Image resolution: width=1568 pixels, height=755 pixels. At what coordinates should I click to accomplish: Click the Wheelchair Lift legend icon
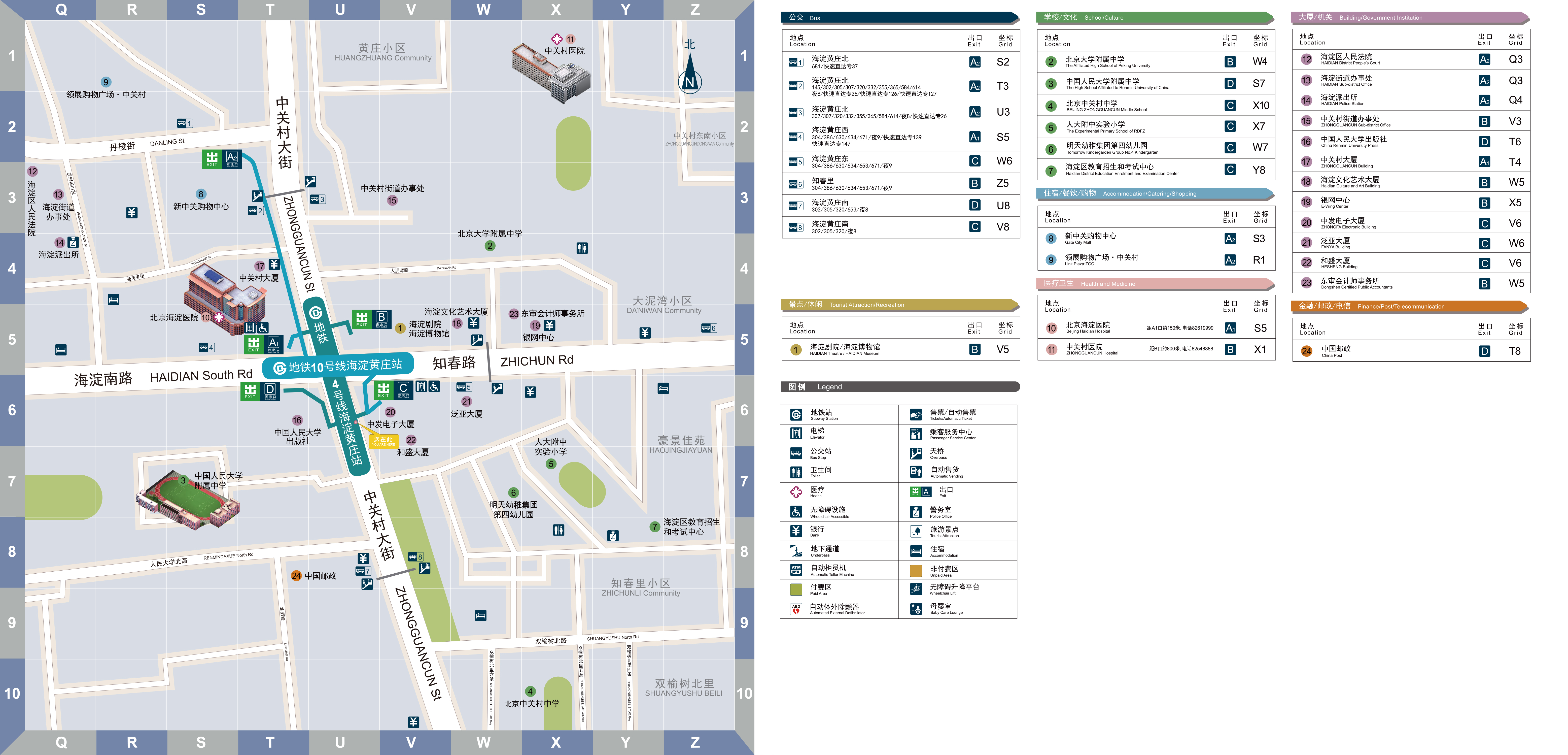pos(916,589)
